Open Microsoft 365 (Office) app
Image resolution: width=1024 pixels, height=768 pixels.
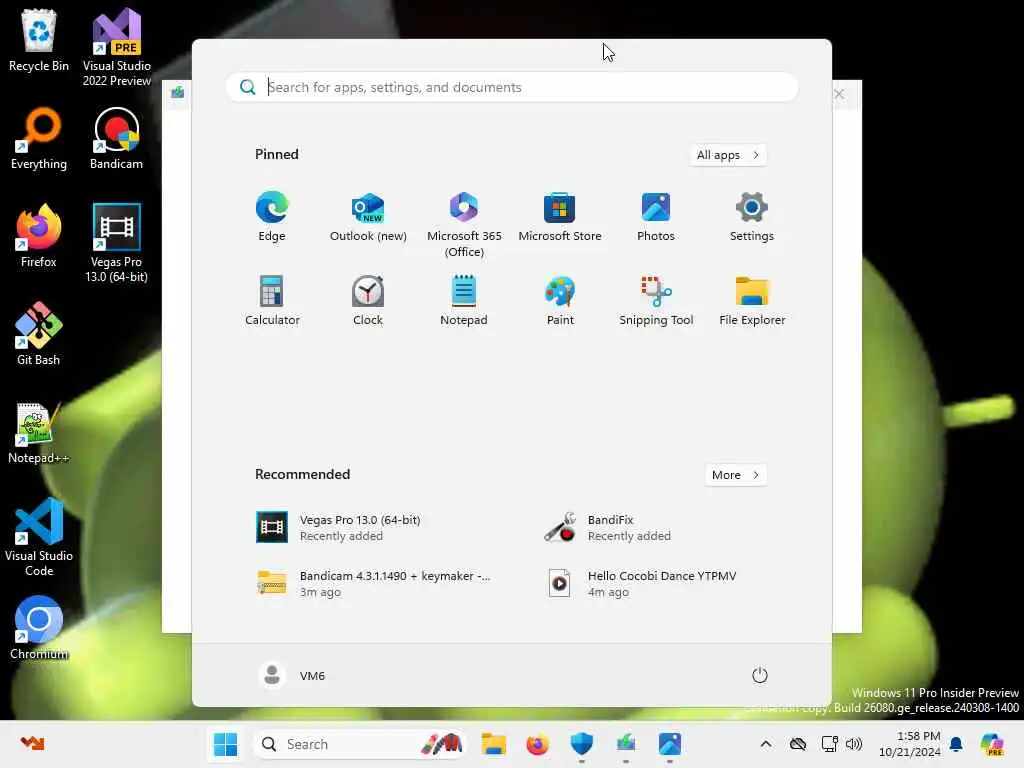(464, 225)
